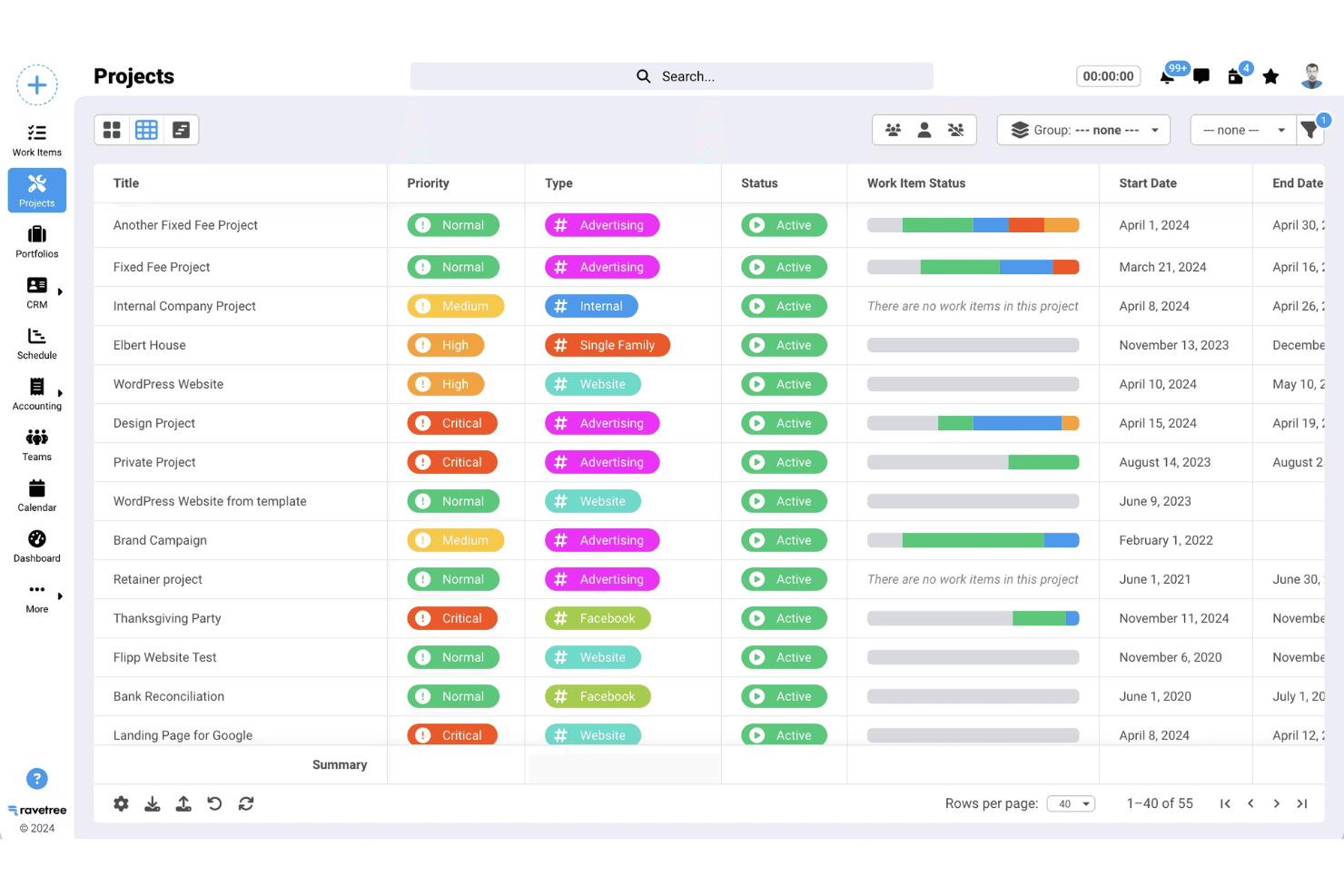The height and width of the screenshot is (896, 1344).
Task: Open Calendar in sidebar
Action: pos(37,497)
